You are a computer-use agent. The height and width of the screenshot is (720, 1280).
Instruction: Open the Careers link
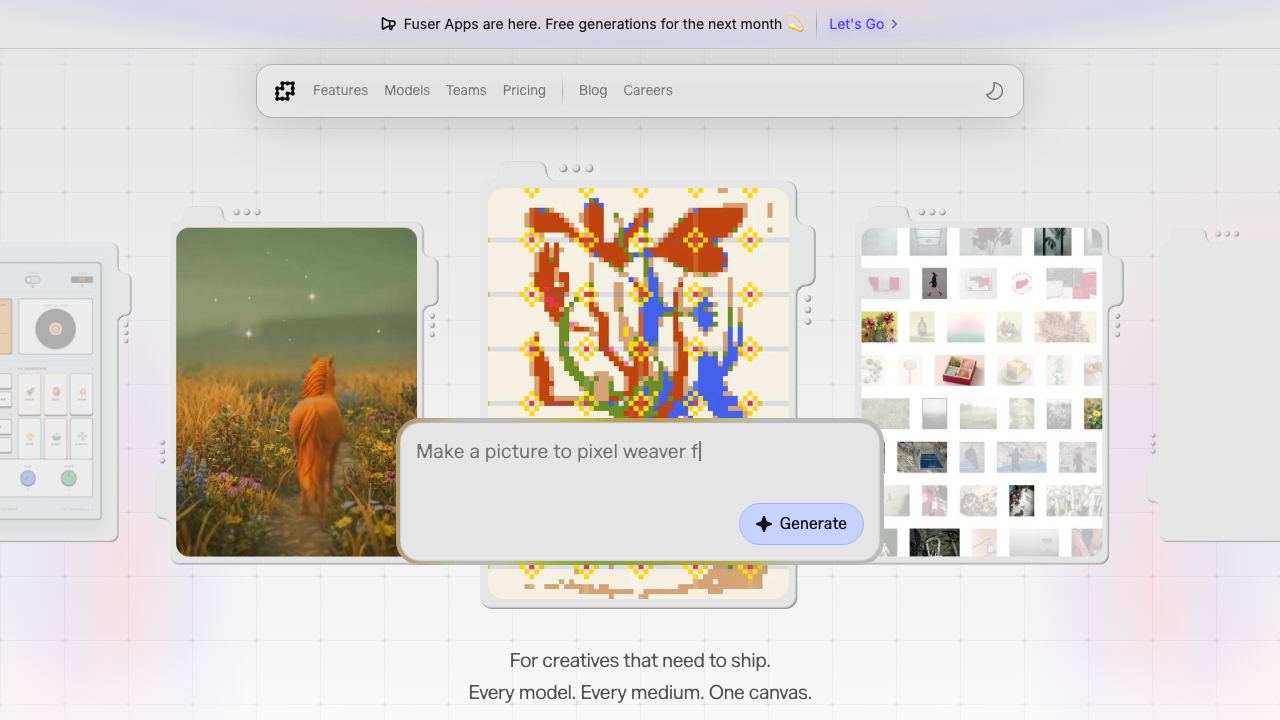(648, 90)
